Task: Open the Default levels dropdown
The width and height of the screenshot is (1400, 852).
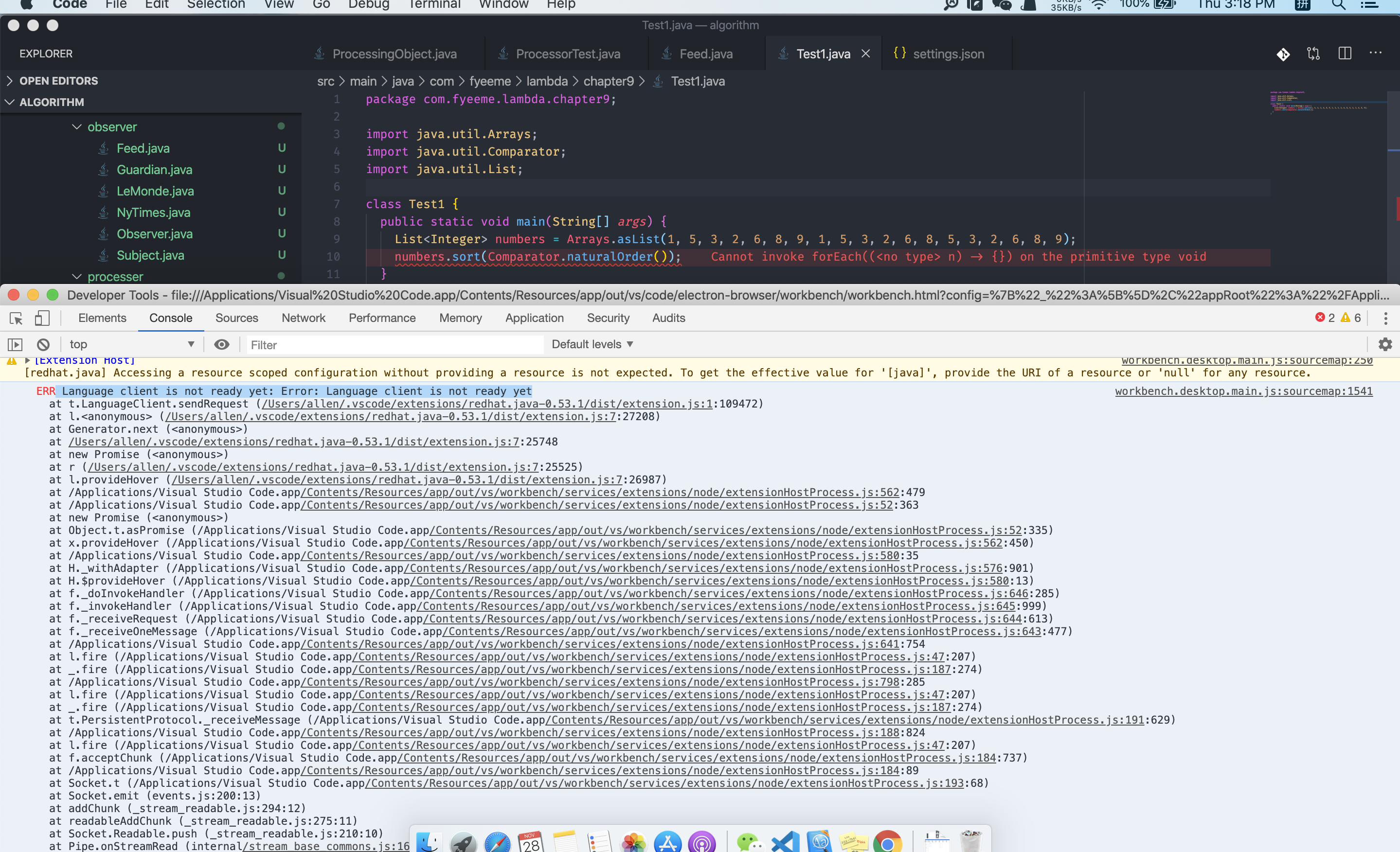Action: click(x=592, y=344)
